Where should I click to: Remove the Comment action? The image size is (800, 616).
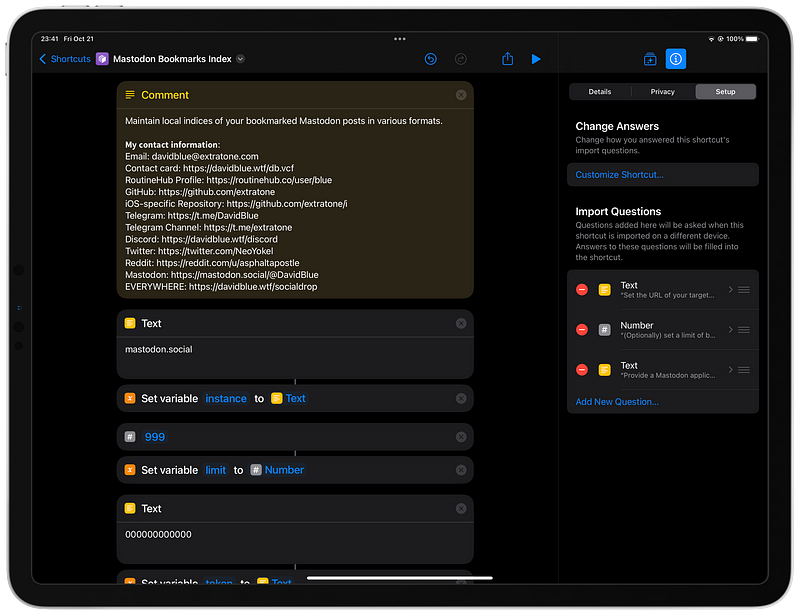pos(461,95)
